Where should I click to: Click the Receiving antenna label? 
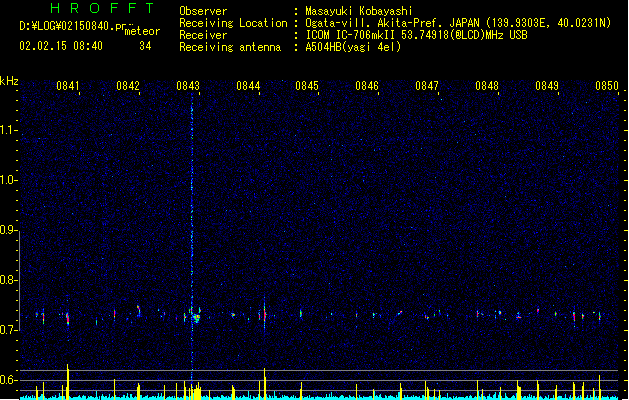tap(230, 47)
